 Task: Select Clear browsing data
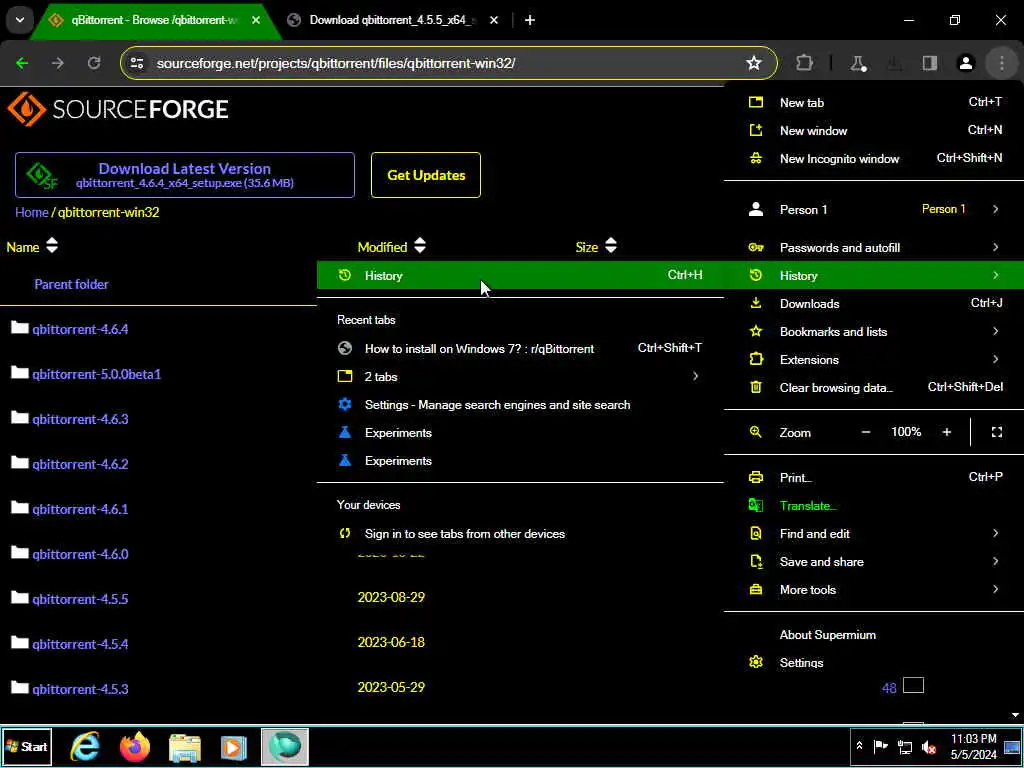[874, 388]
